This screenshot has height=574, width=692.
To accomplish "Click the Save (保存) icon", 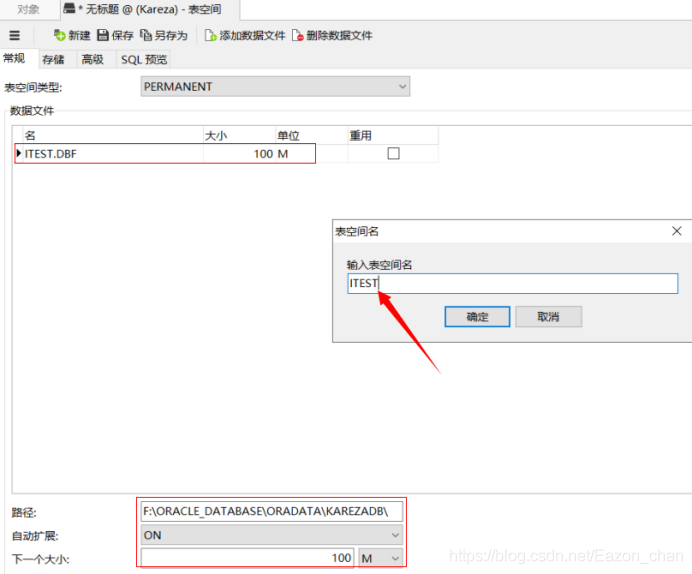I will (x=102, y=35).
